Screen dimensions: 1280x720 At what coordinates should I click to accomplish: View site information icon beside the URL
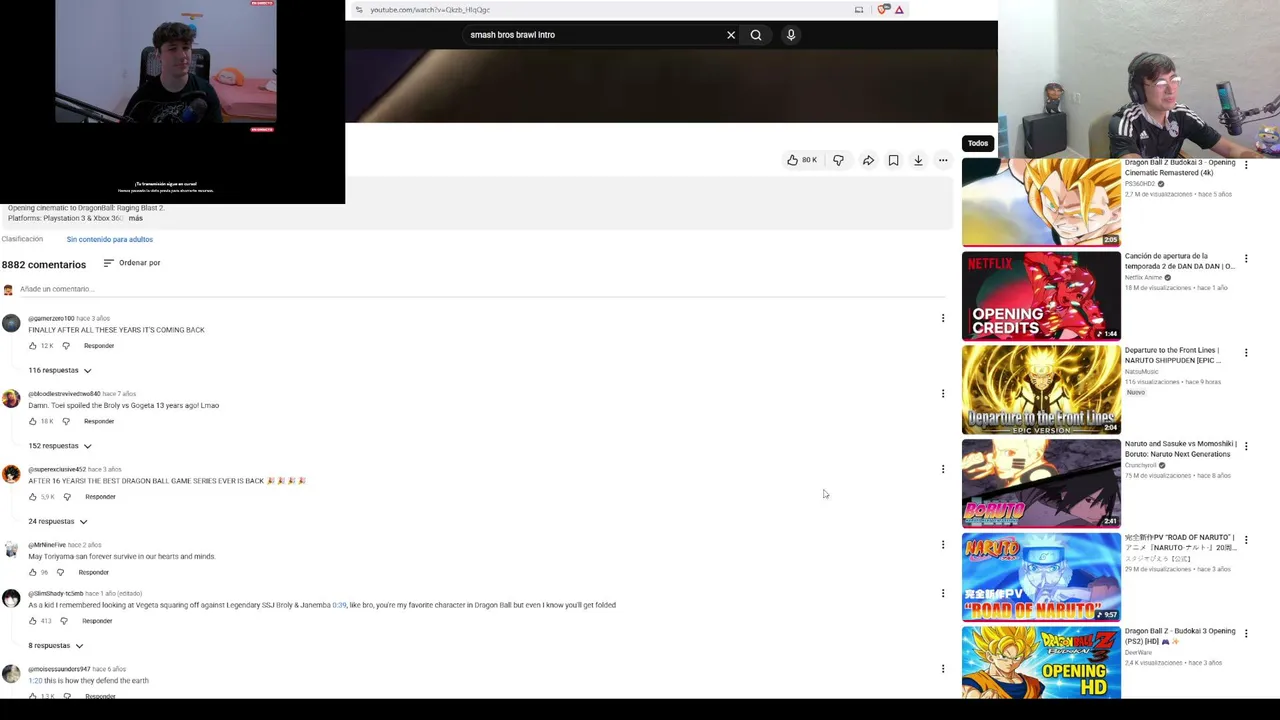coord(359,10)
